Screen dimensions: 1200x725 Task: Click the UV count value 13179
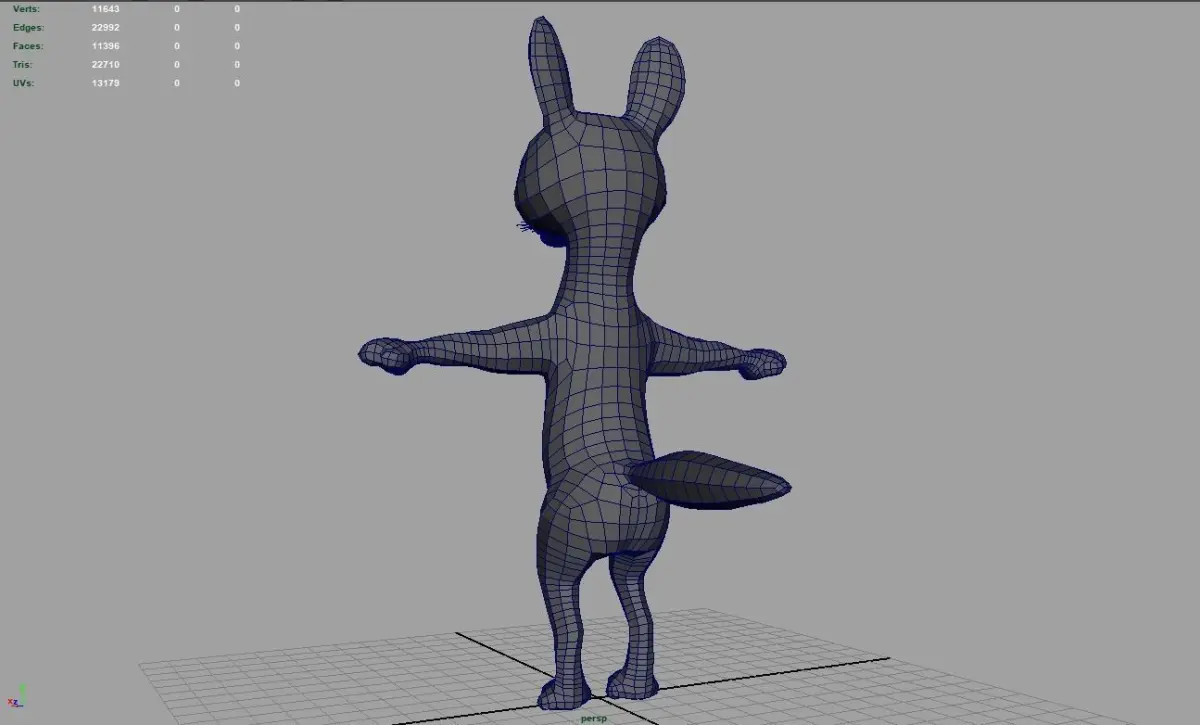tap(105, 83)
